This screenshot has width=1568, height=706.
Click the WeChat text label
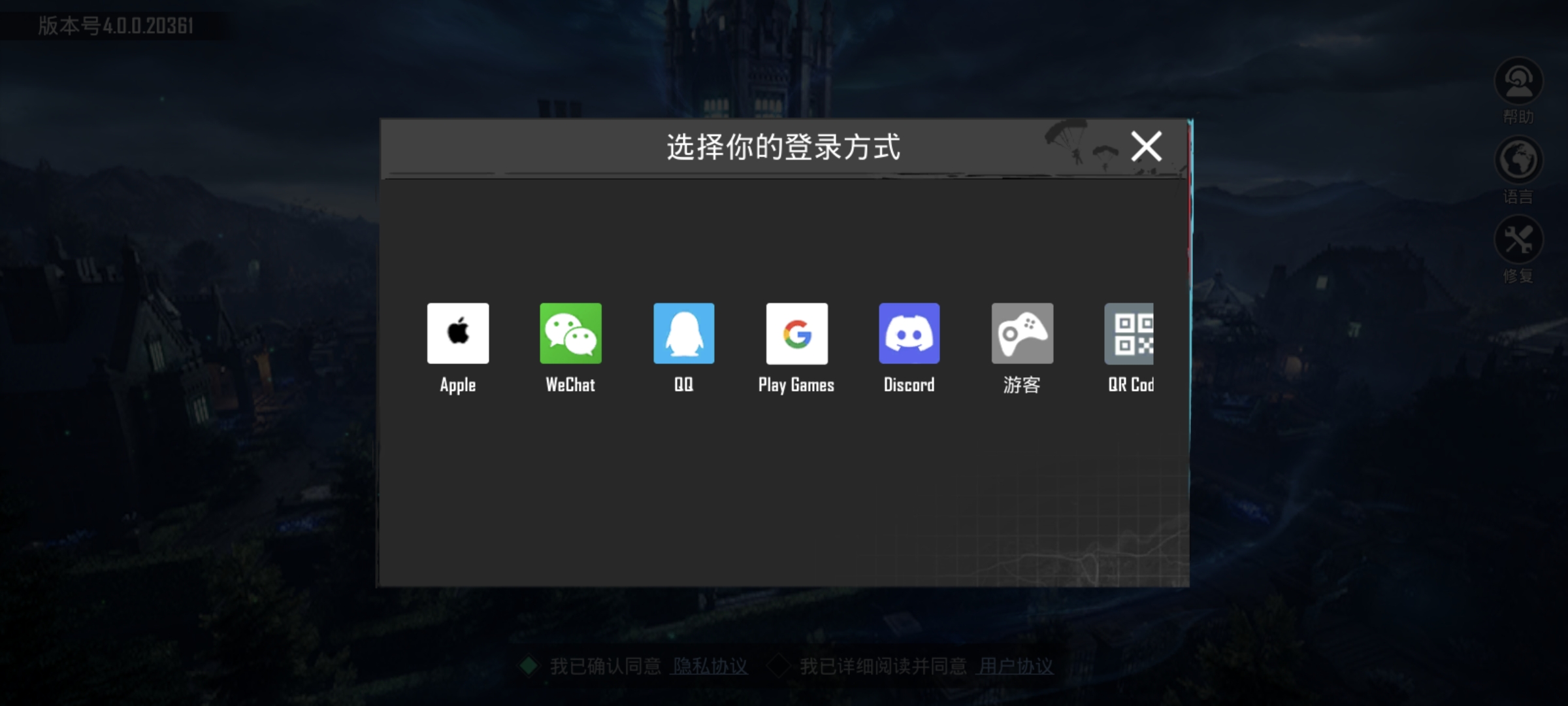pos(570,385)
